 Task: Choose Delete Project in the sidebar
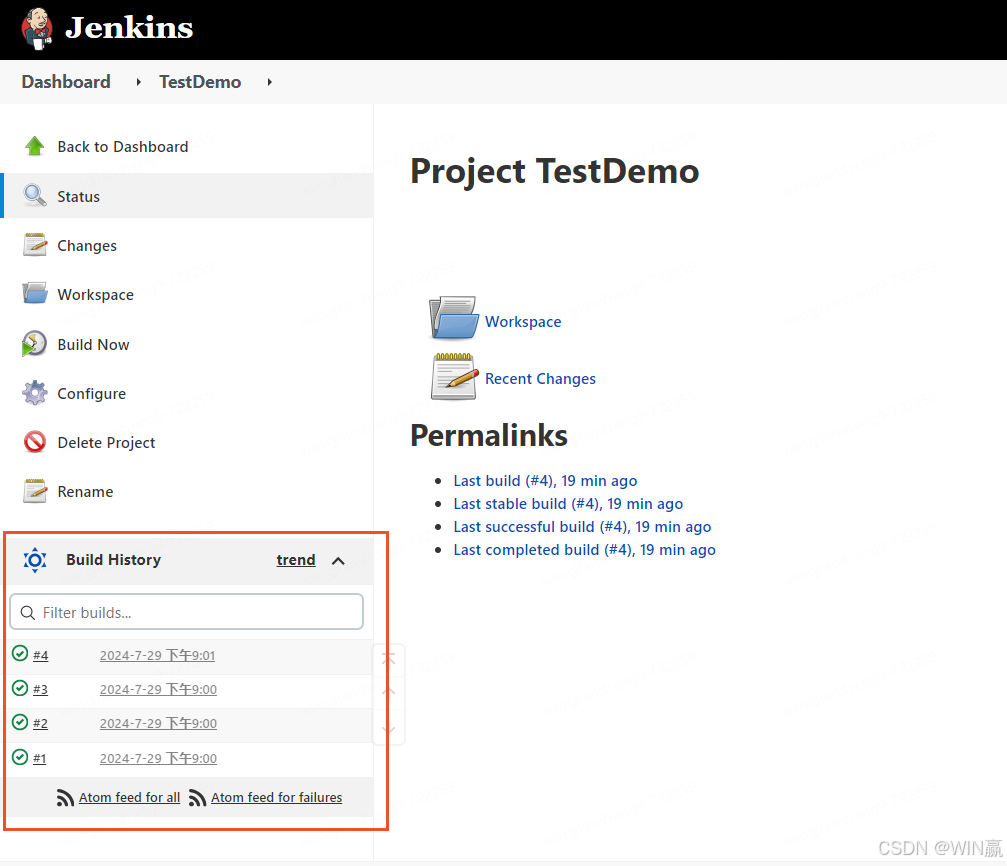coord(106,443)
